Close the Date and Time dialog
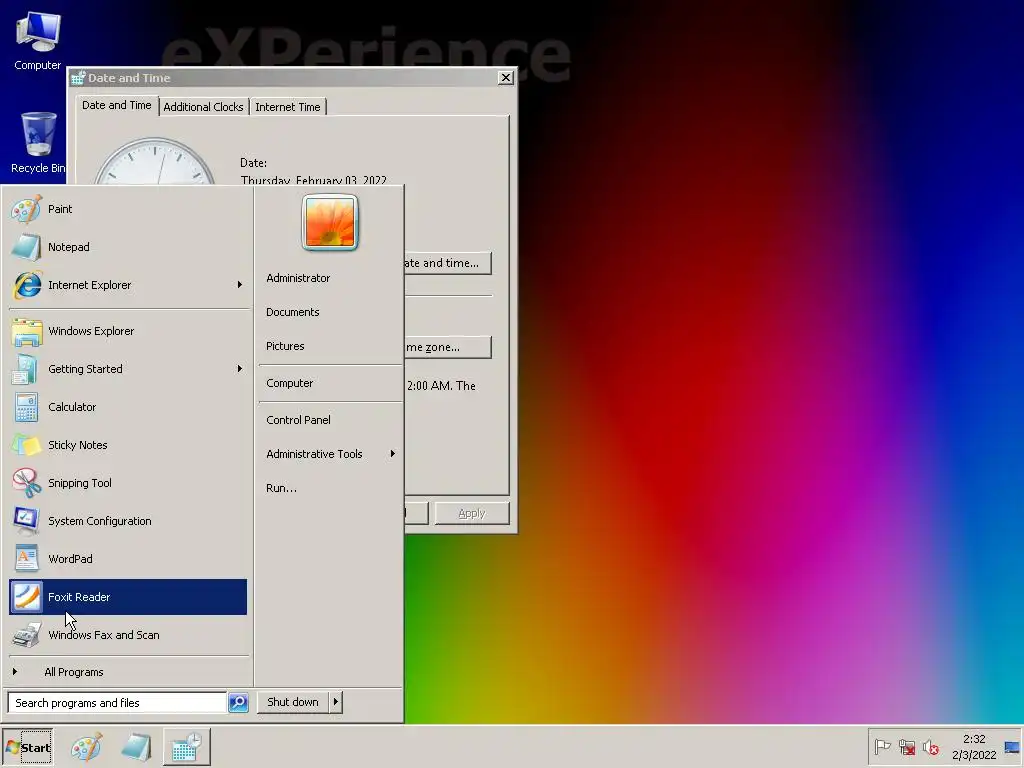 pyautogui.click(x=505, y=78)
